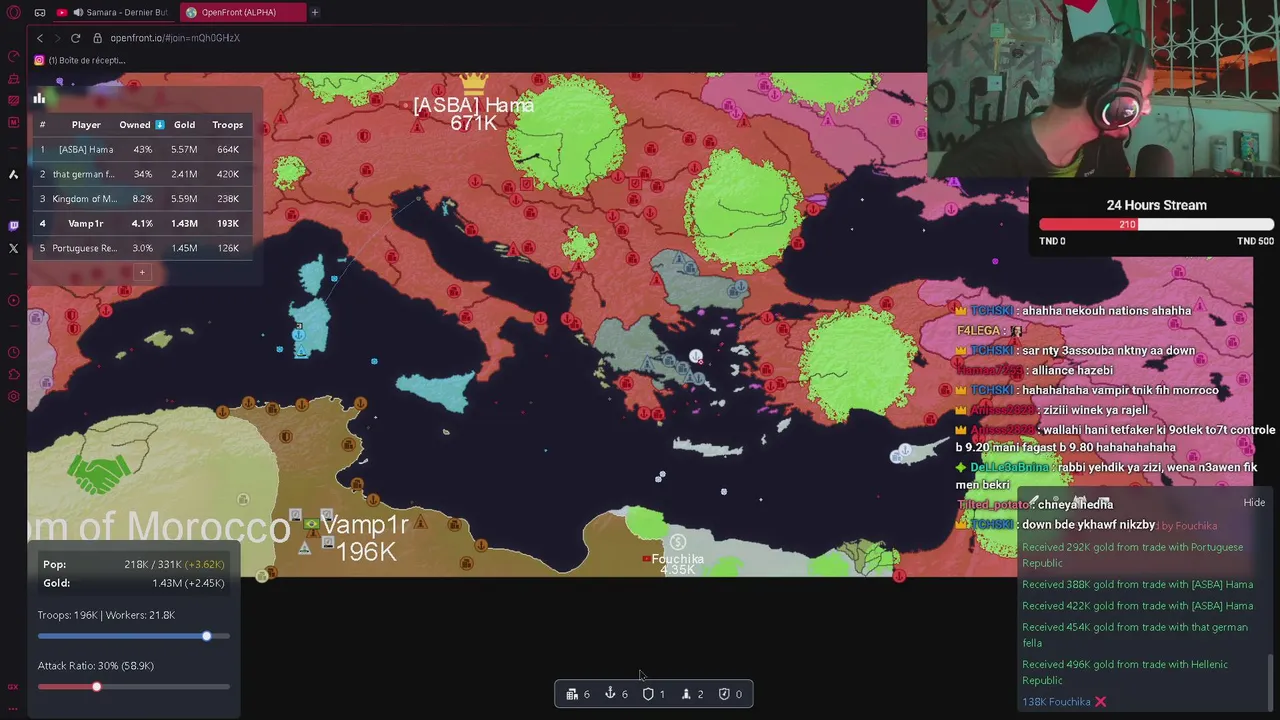Click the 24 Hours Stream donation progress bar
The height and width of the screenshot is (720, 1280).
tap(1156, 225)
